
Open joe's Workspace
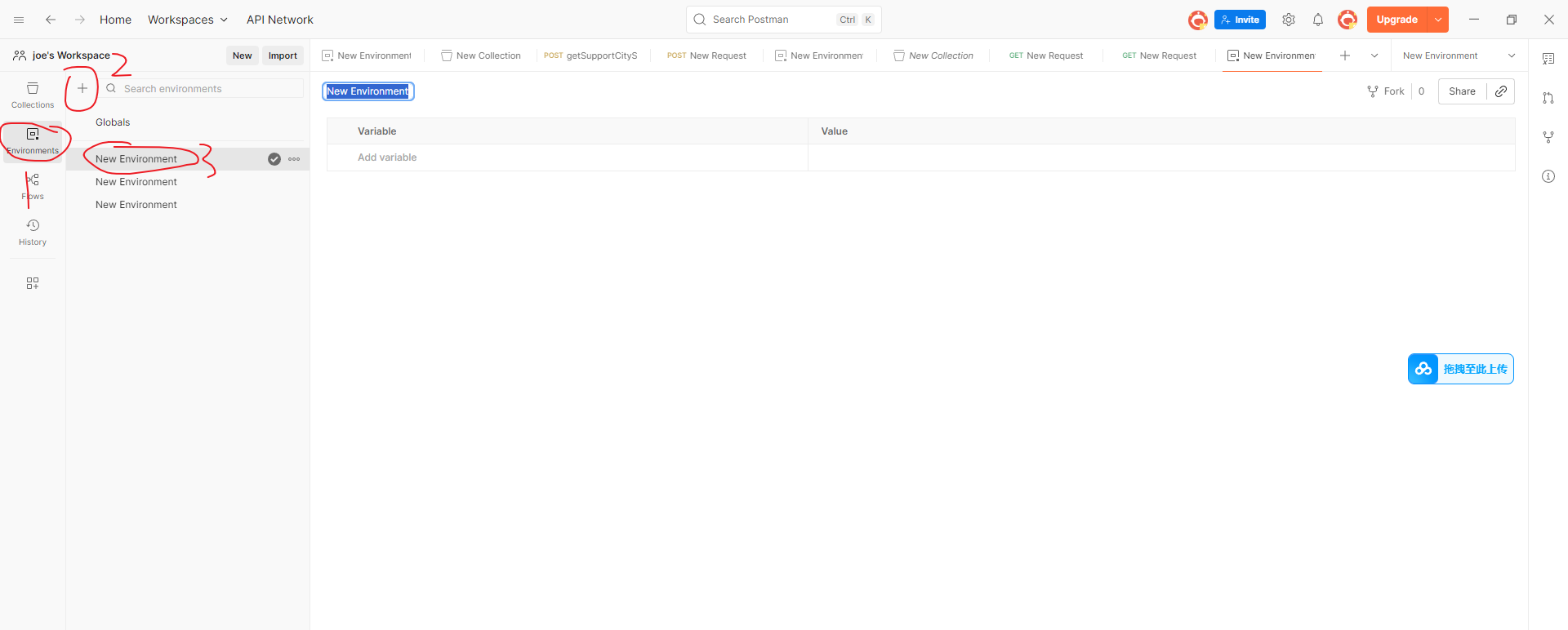(62, 55)
